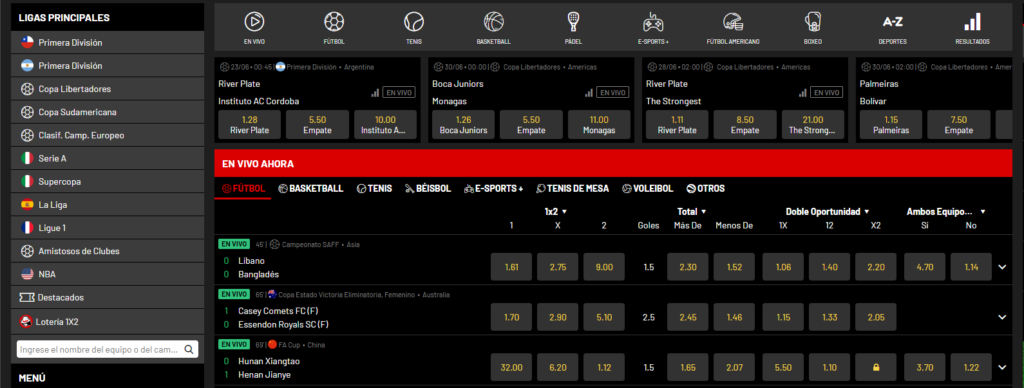
Task: Open the Resultados bar chart icon
Action: click(x=972, y=22)
